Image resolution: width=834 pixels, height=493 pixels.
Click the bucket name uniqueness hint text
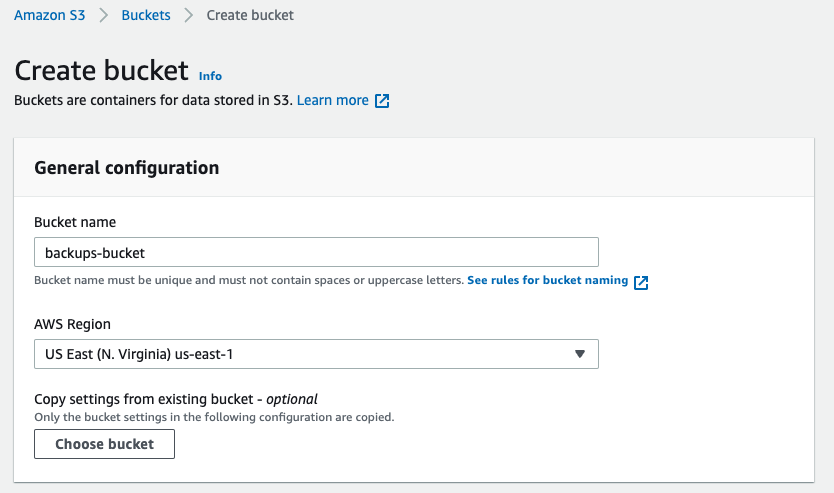[248, 281]
